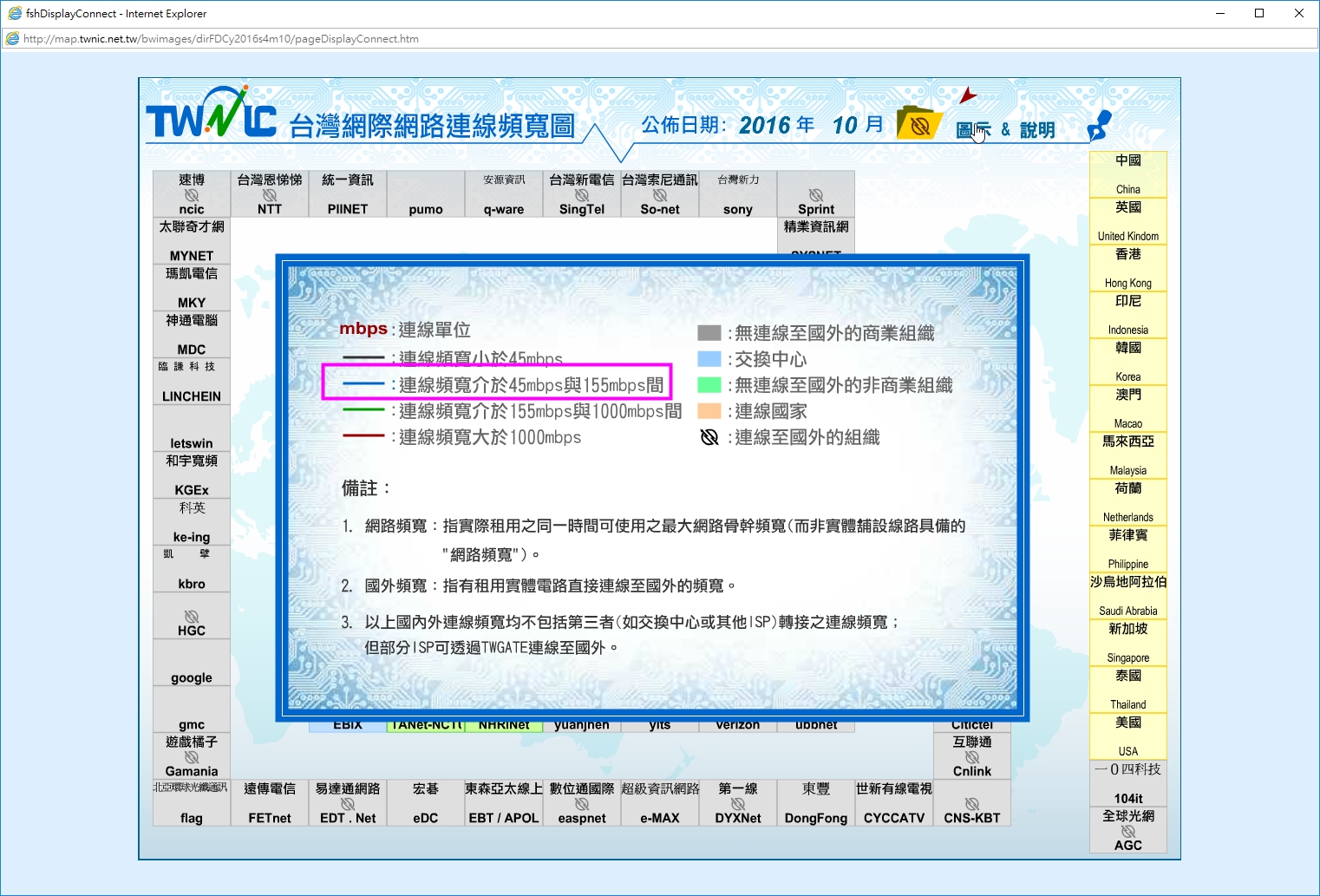Viewport: 1320px width, 896px height.
Task: Select the q-ware provider cell
Action: (x=504, y=193)
